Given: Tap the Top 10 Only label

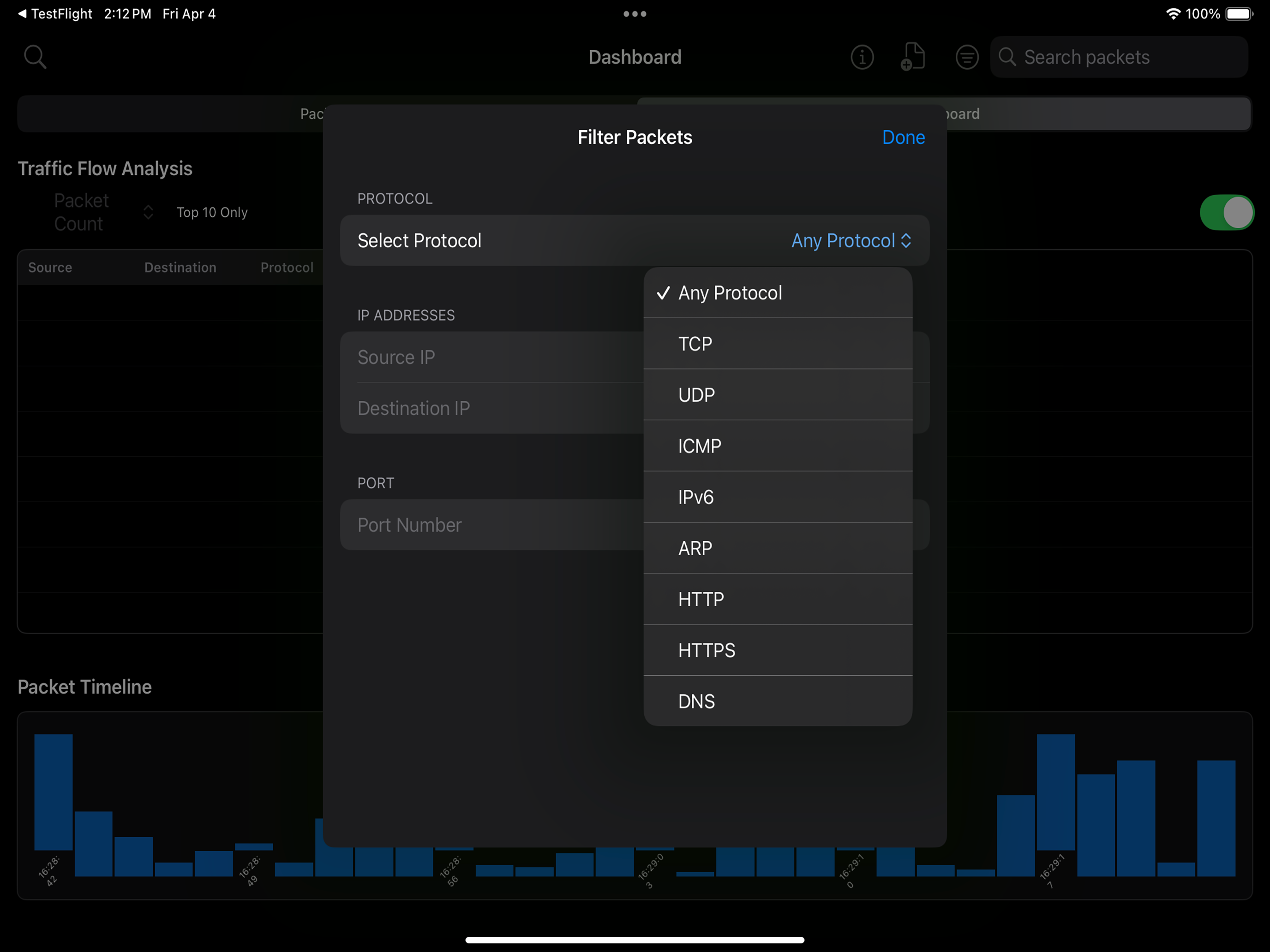Looking at the screenshot, I should coord(212,212).
